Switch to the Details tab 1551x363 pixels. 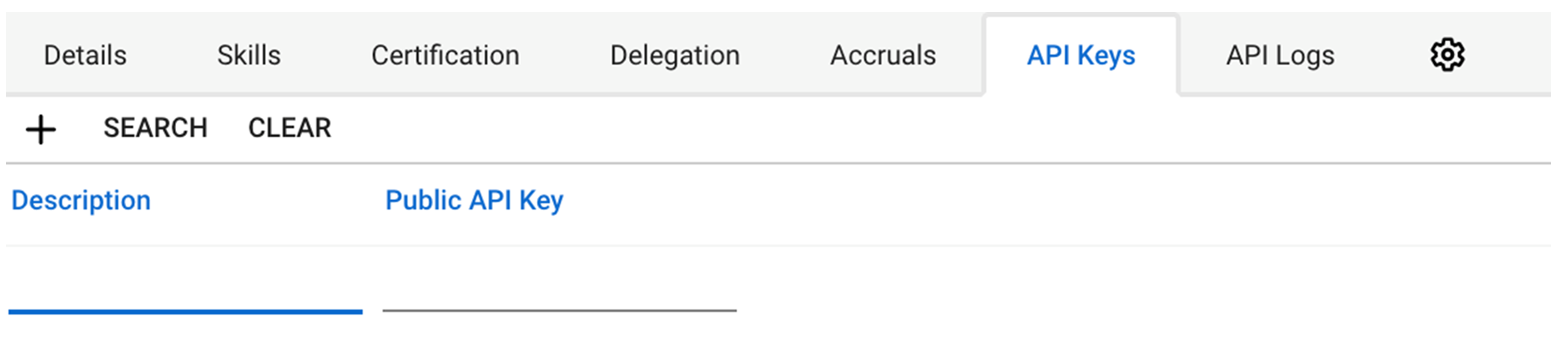[x=85, y=55]
